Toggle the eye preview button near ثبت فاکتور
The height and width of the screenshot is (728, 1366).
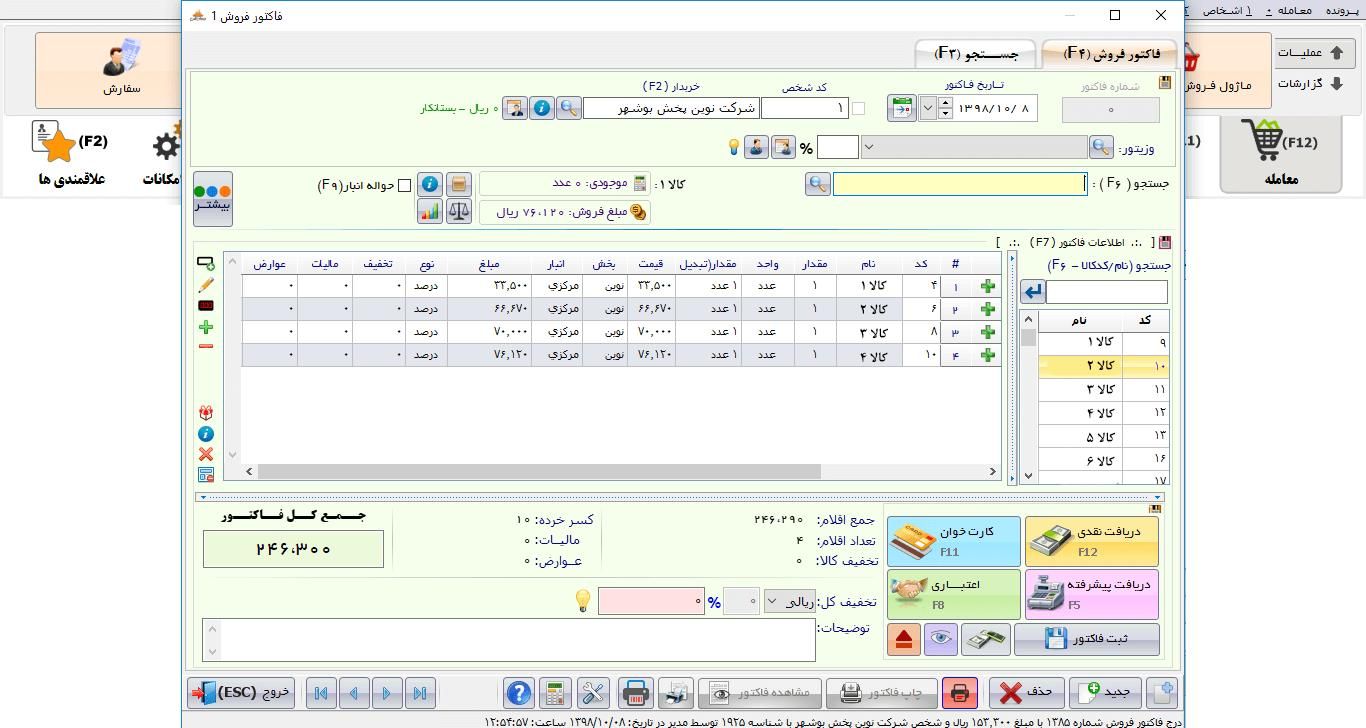pos(941,640)
